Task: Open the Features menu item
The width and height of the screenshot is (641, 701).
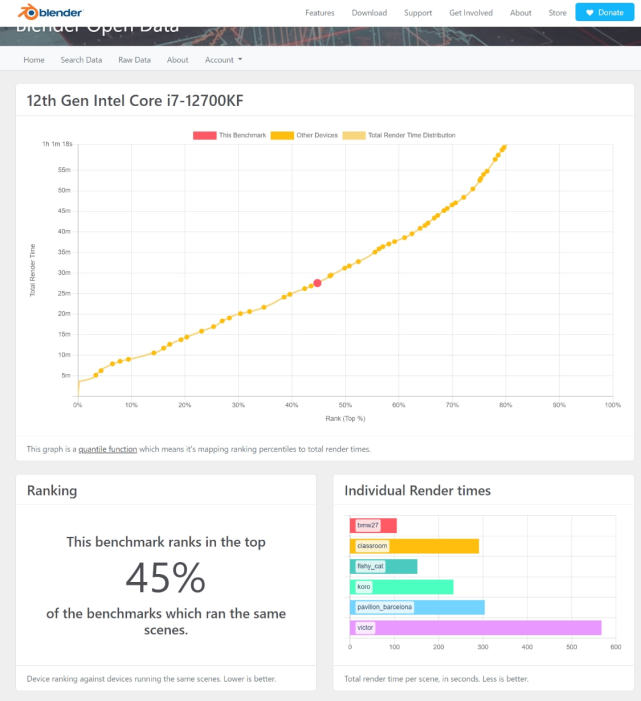Action: pyautogui.click(x=320, y=13)
